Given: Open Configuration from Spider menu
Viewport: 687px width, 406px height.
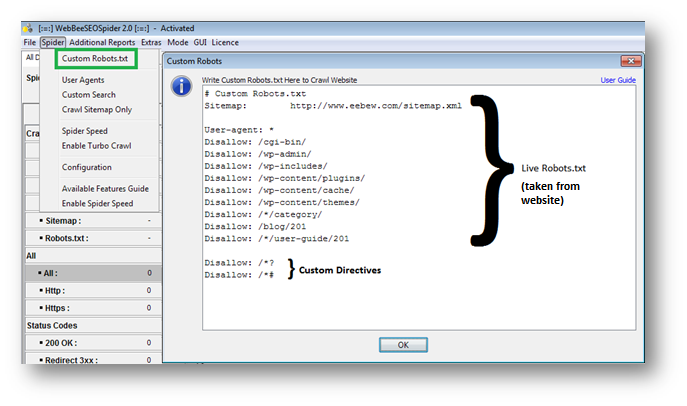Looking at the screenshot, I should 87,167.
